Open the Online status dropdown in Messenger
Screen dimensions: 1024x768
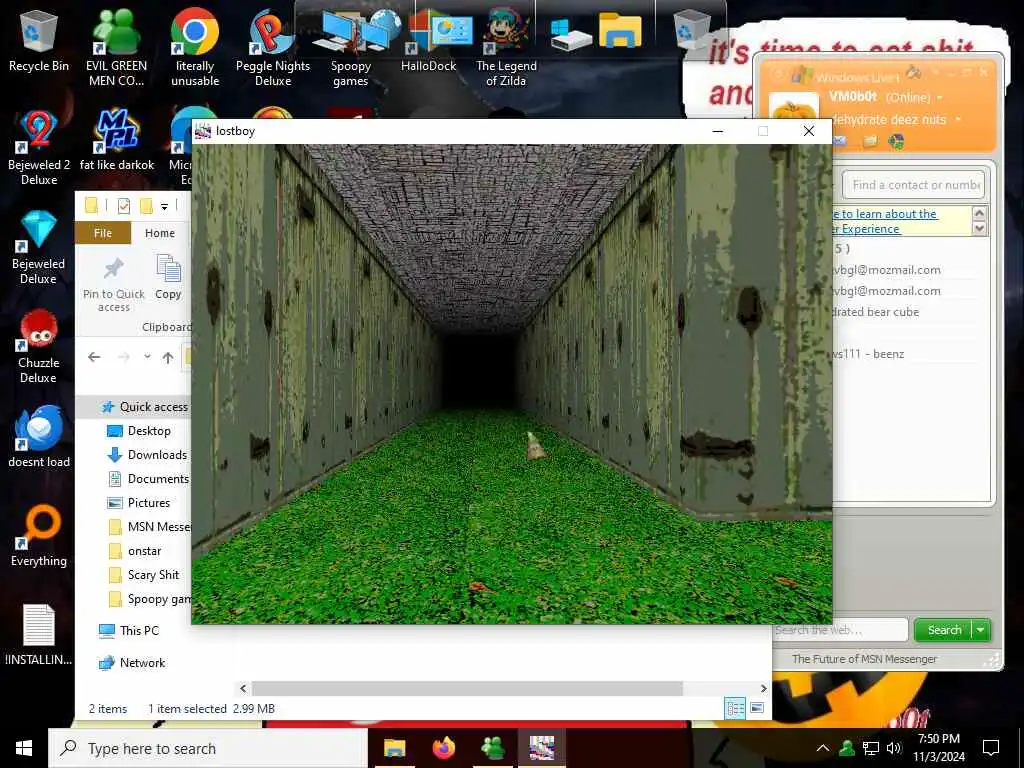(x=940, y=98)
